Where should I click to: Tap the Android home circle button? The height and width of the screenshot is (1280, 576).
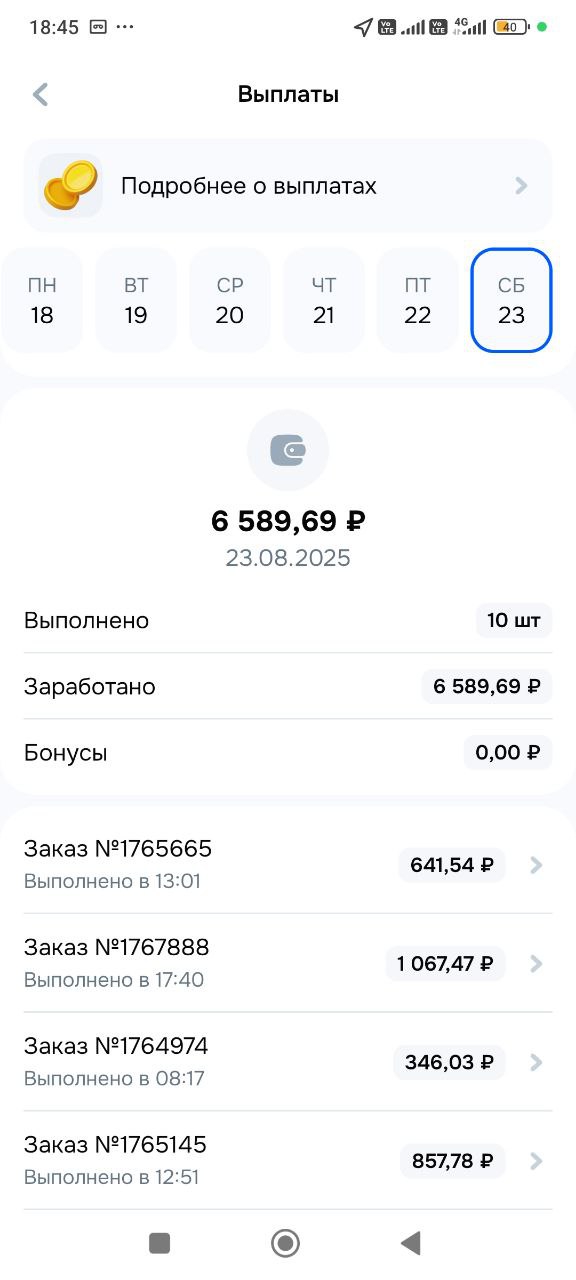286,1243
